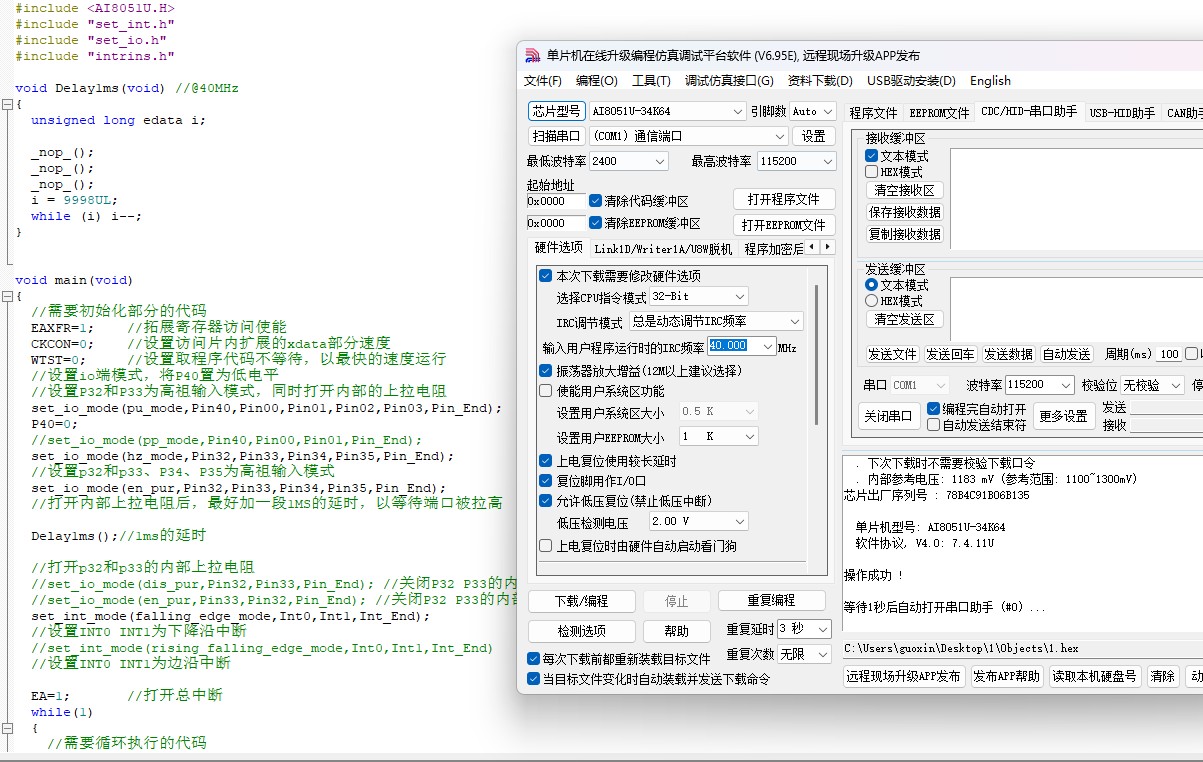Click the 关闭串口 button
This screenshot has width=1203, height=762.
click(x=888, y=416)
